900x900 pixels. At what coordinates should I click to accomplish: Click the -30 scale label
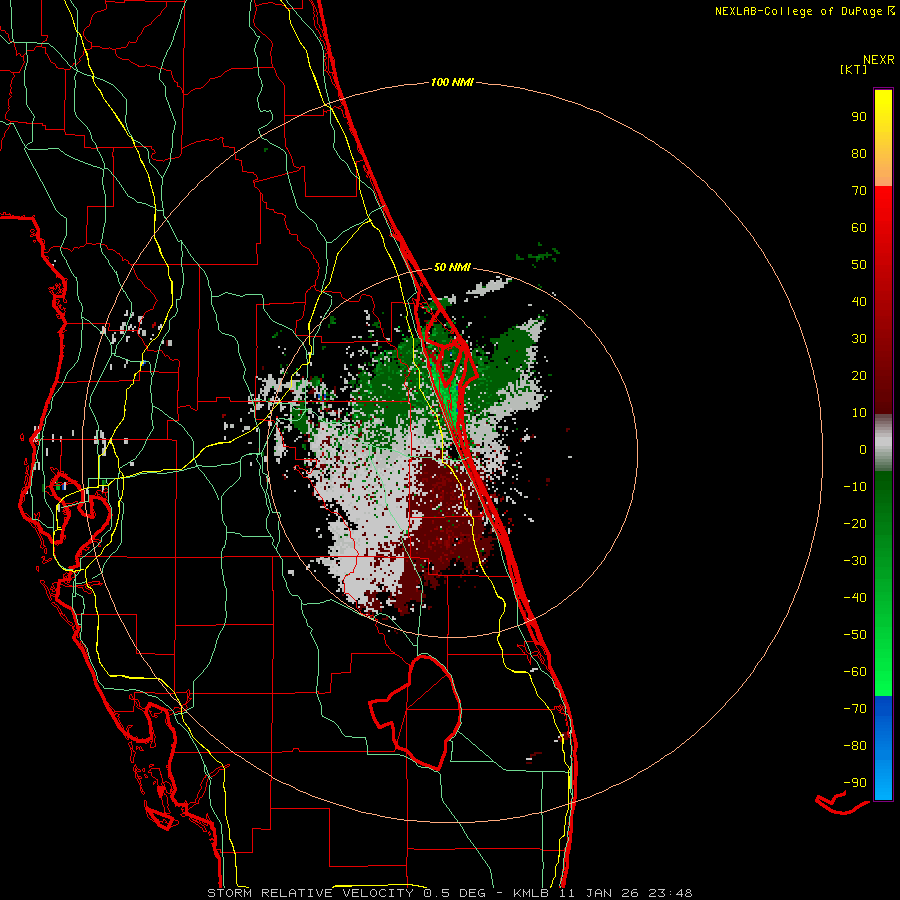point(855,561)
